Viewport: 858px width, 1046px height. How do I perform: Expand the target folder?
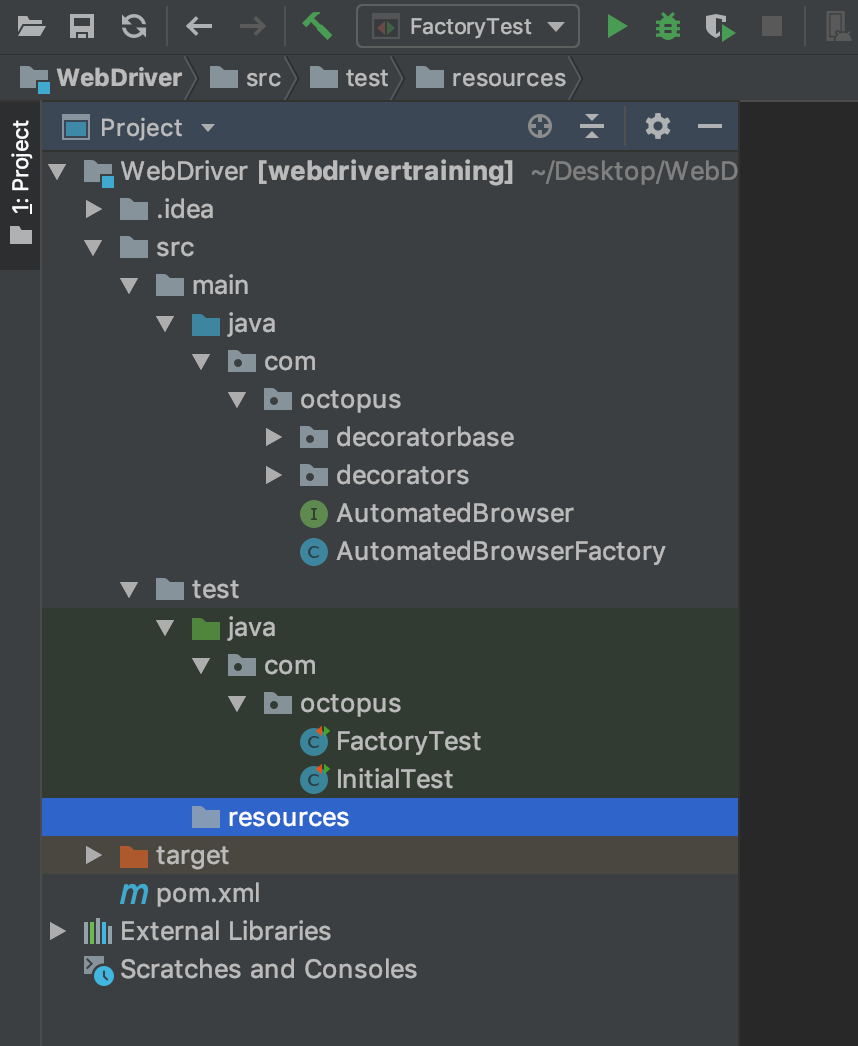[x=94, y=855]
